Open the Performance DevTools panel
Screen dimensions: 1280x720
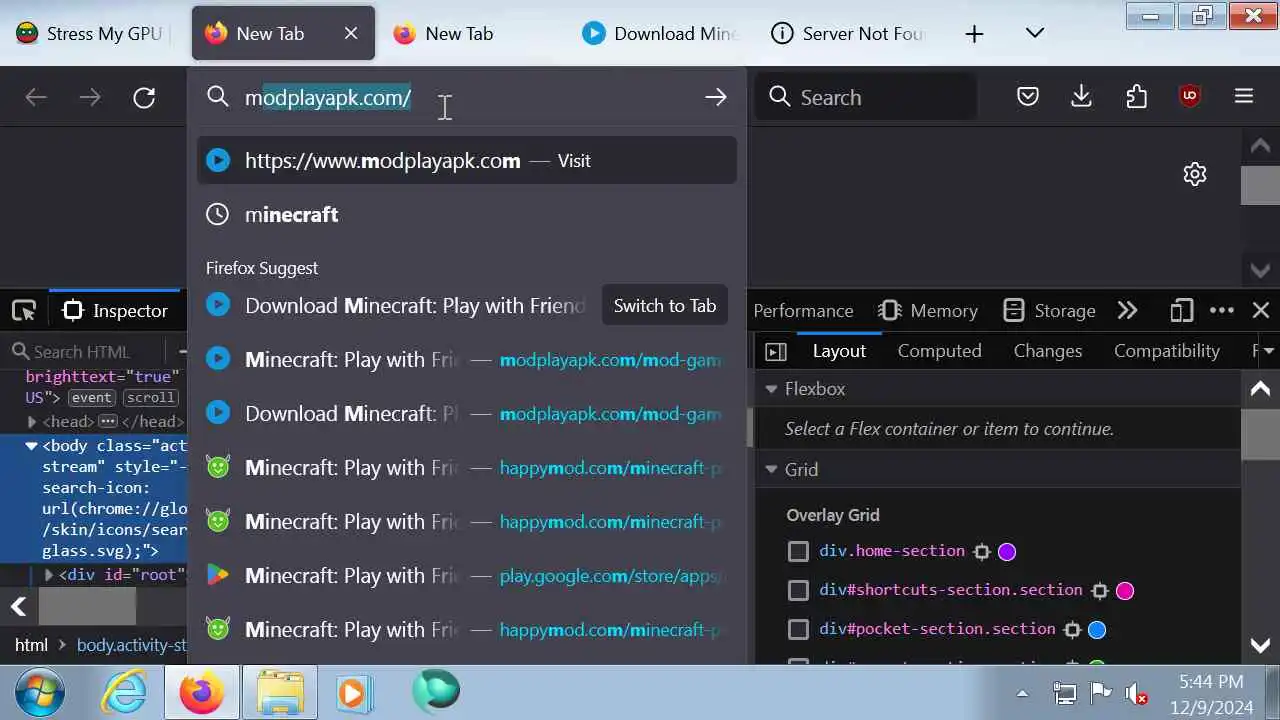tap(803, 311)
